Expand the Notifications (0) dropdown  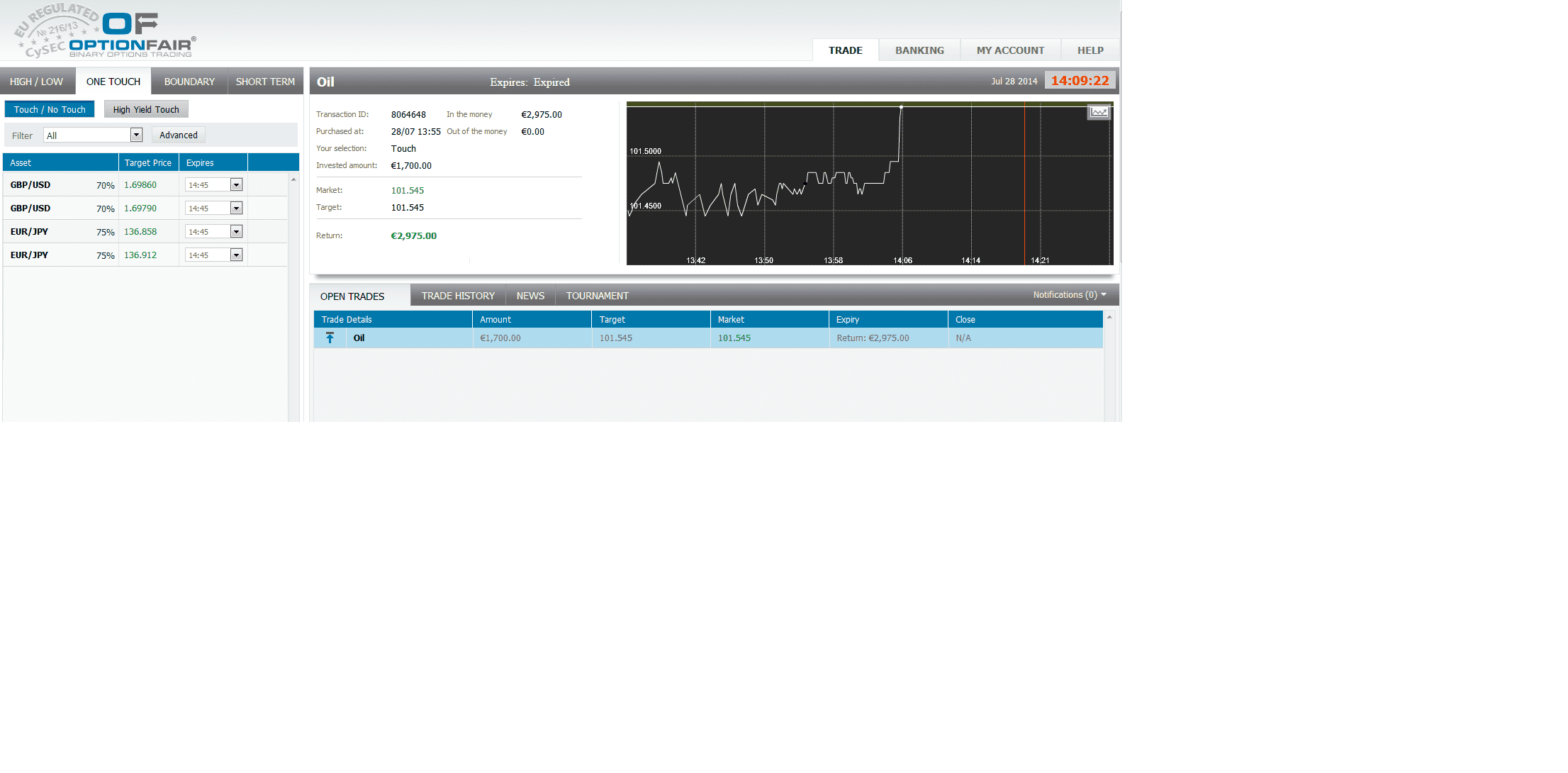[1069, 294]
